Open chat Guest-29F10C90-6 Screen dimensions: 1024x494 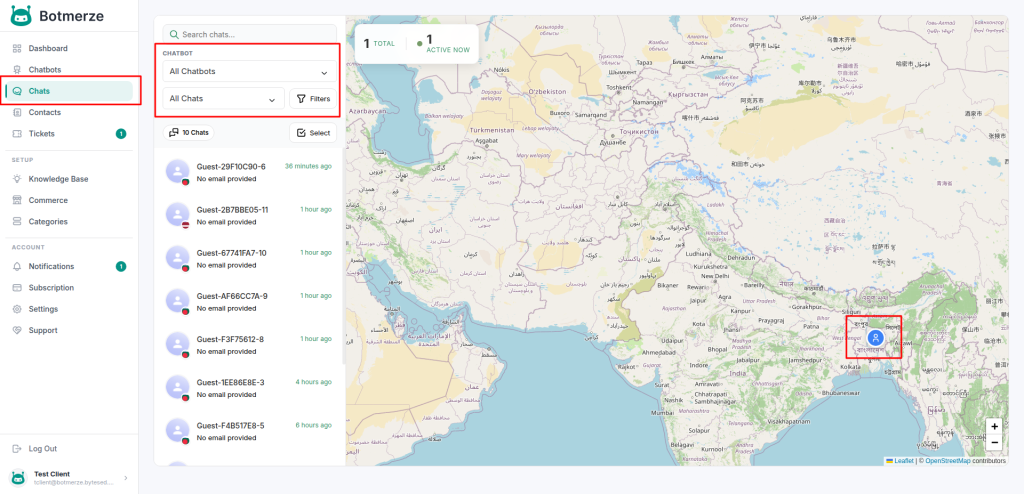(x=249, y=172)
